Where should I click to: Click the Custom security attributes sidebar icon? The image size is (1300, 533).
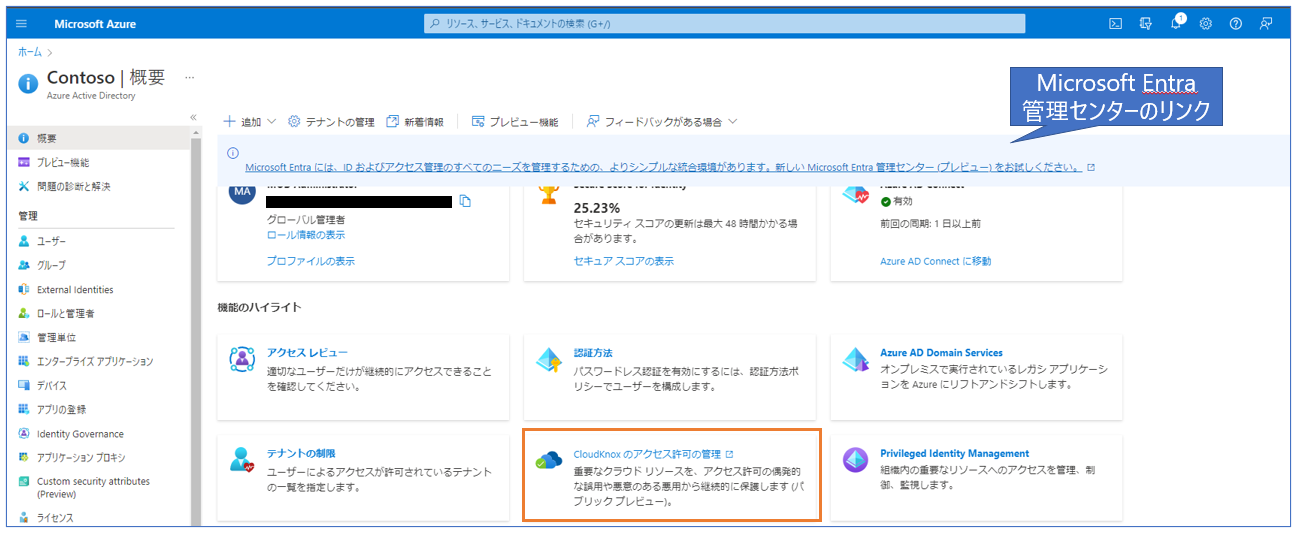coord(24,482)
